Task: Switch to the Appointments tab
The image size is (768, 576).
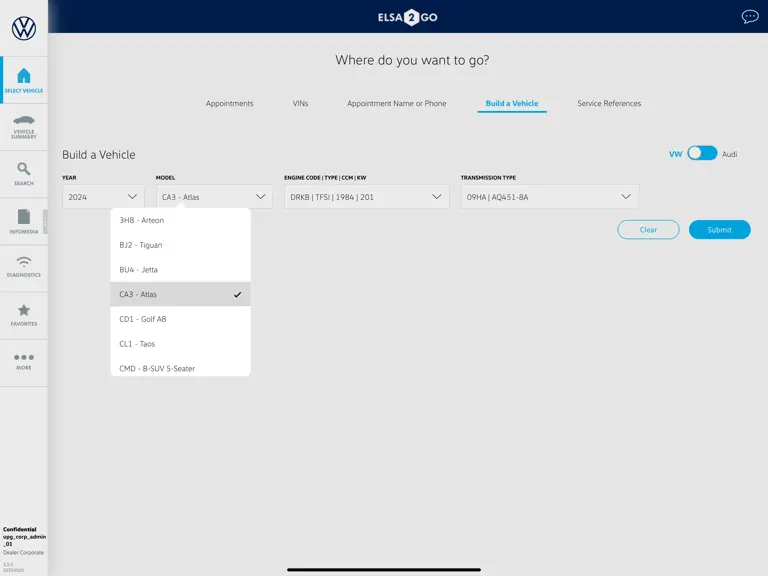Action: (229, 103)
